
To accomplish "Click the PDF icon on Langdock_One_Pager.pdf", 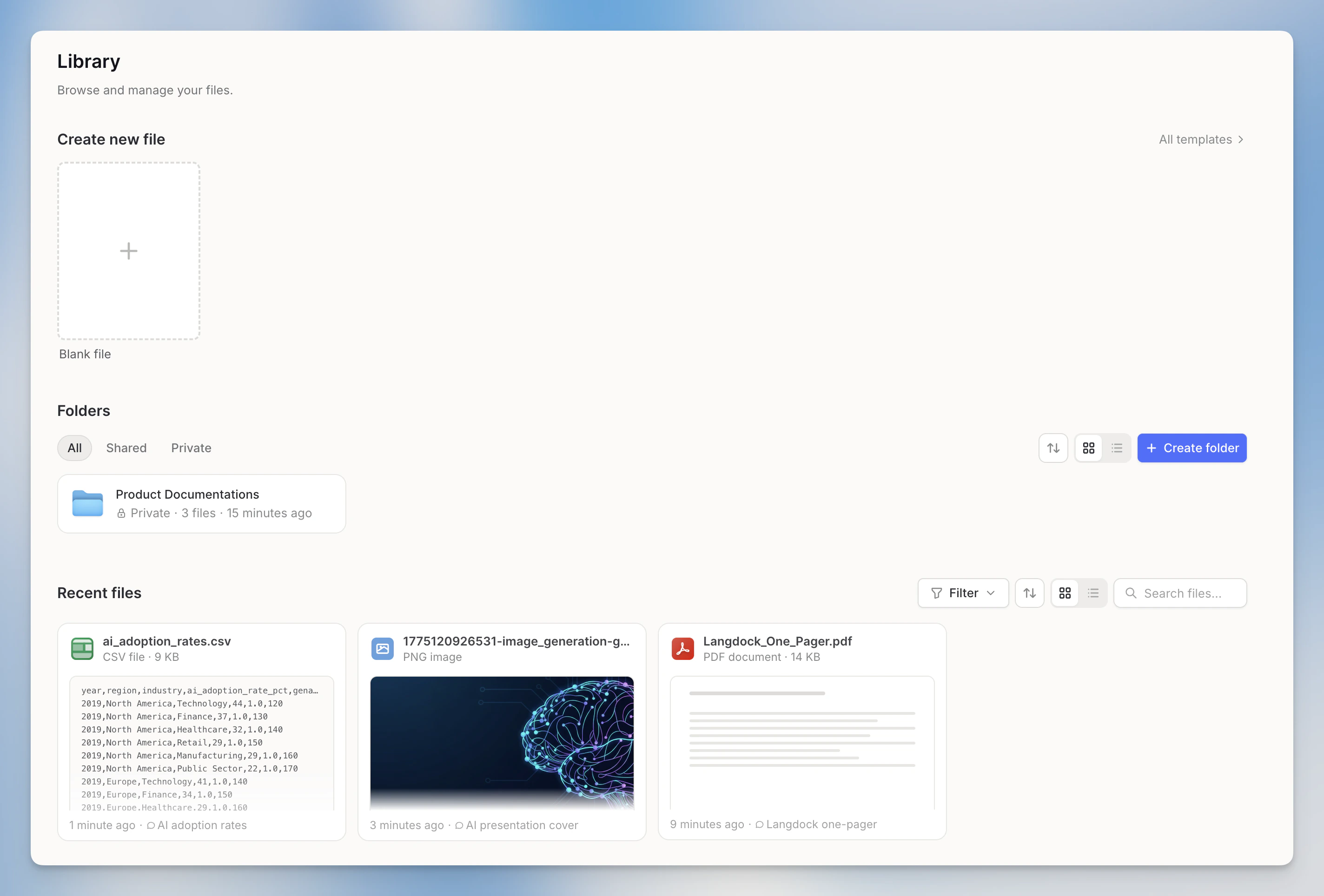I will click(x=683, y=649).
